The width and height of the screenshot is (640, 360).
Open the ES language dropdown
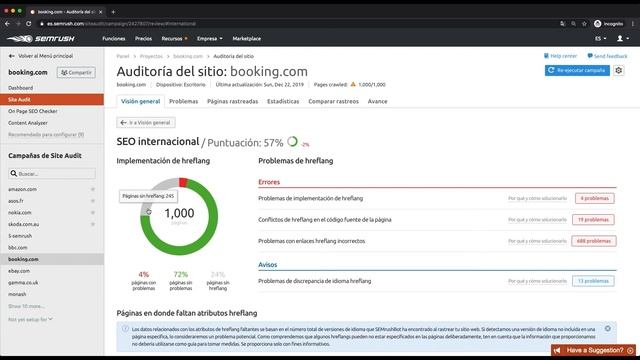click(600, 38)
